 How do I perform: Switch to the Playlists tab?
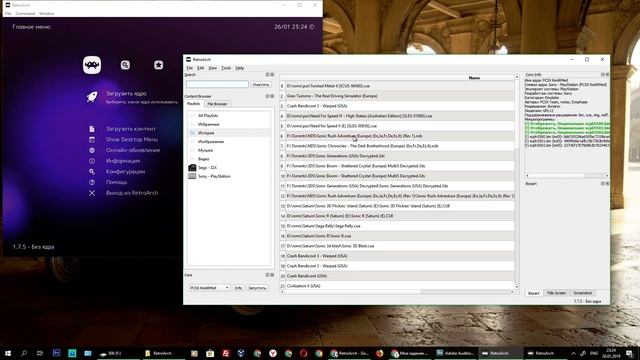click(193, 104)
